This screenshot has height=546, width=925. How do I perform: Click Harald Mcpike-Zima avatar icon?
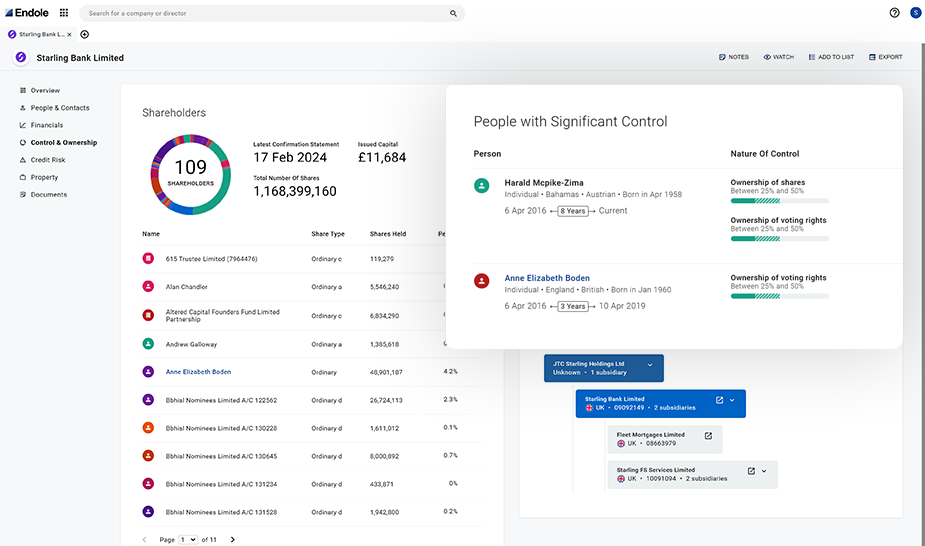481,186
